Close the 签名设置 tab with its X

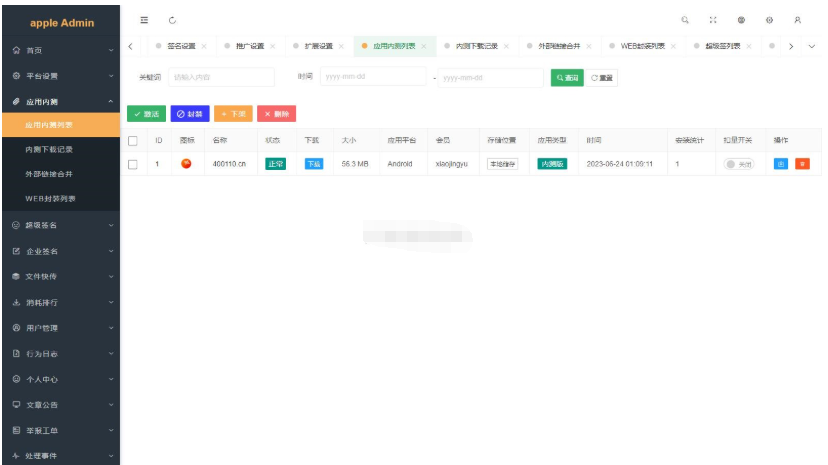click(x=204, y=46)
